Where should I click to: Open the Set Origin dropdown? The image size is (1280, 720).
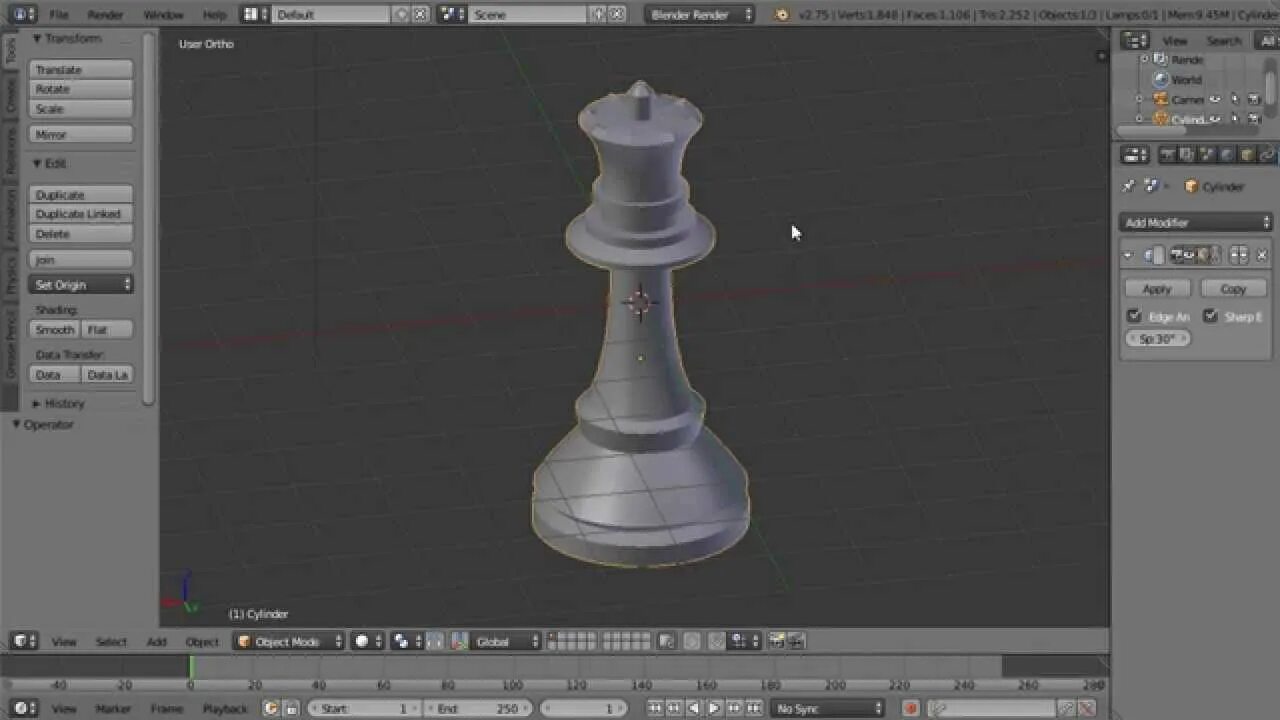81,285
